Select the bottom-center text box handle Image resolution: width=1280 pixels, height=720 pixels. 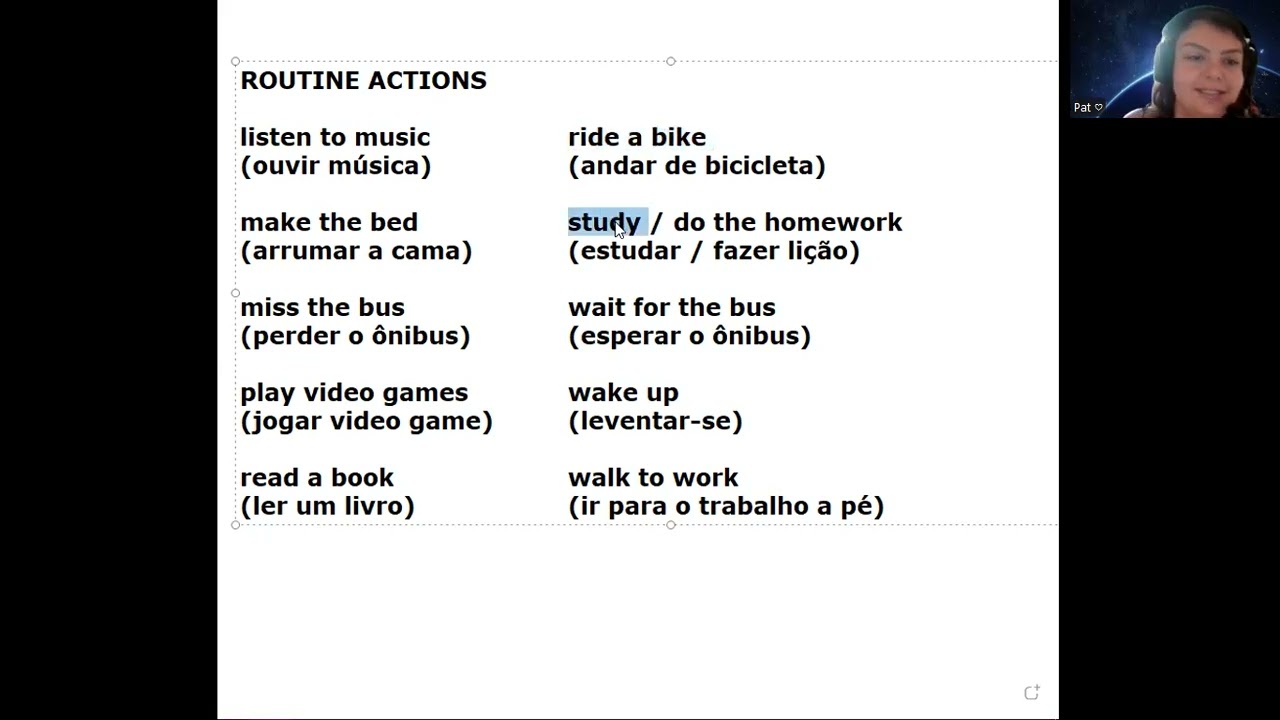(671, 524)
